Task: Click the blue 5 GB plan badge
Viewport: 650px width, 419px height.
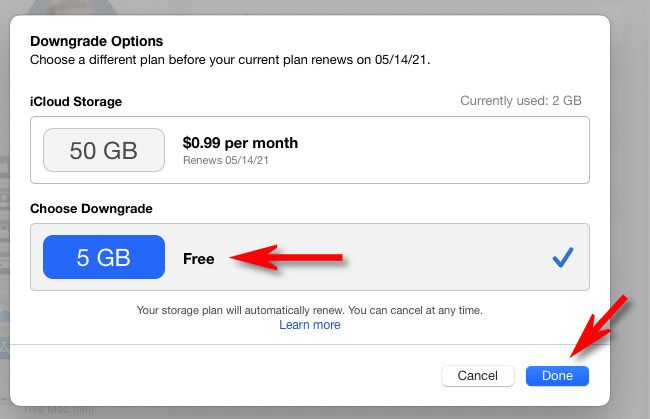Action: tap(104, 257)
